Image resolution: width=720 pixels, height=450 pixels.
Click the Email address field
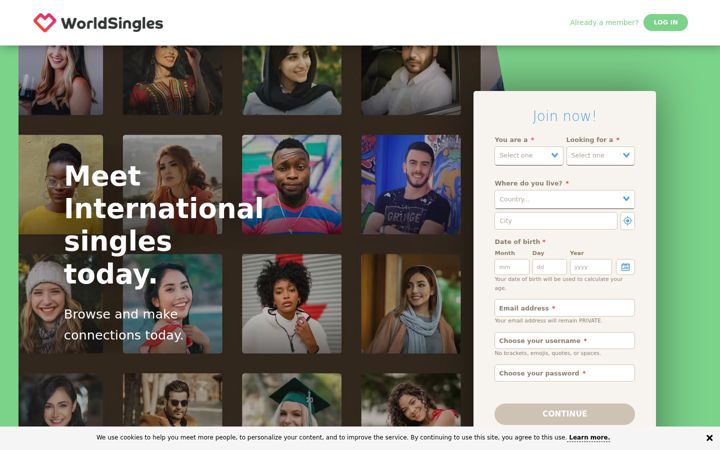coord(564,308)
